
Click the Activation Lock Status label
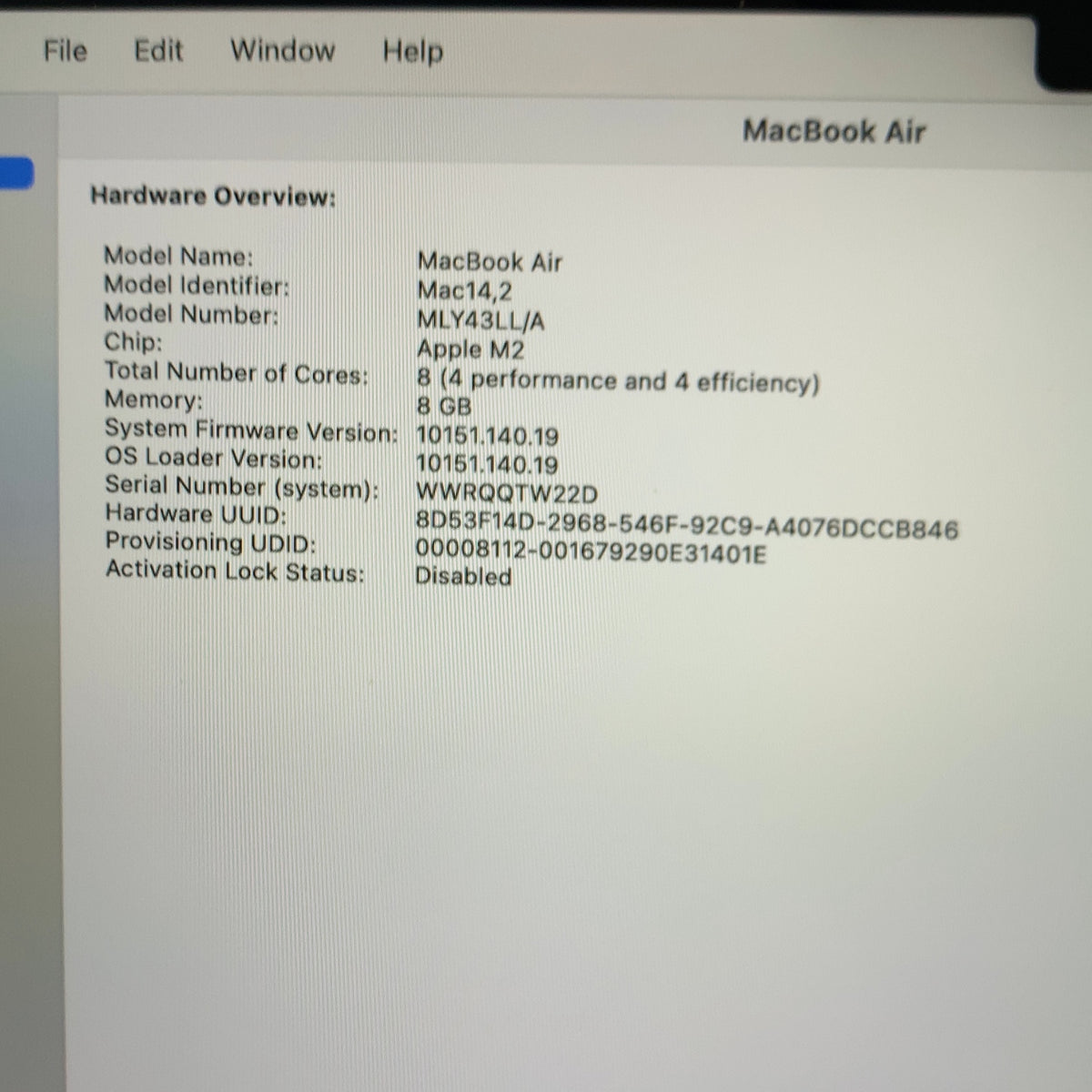[235, 571]
